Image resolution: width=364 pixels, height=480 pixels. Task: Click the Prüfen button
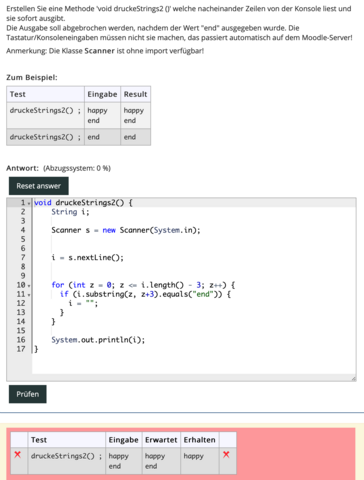(x=28, y=394)
